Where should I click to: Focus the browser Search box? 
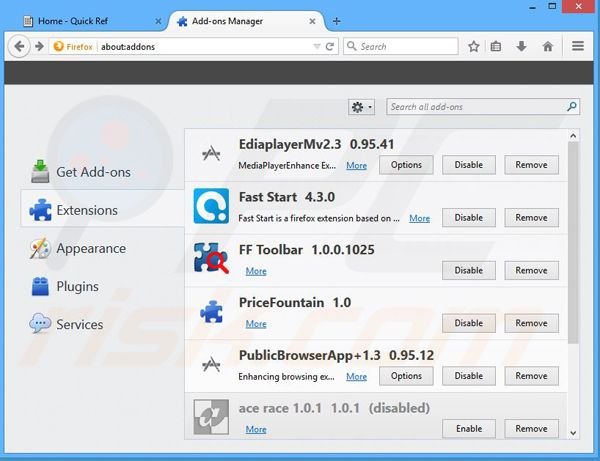click(401, 46)
